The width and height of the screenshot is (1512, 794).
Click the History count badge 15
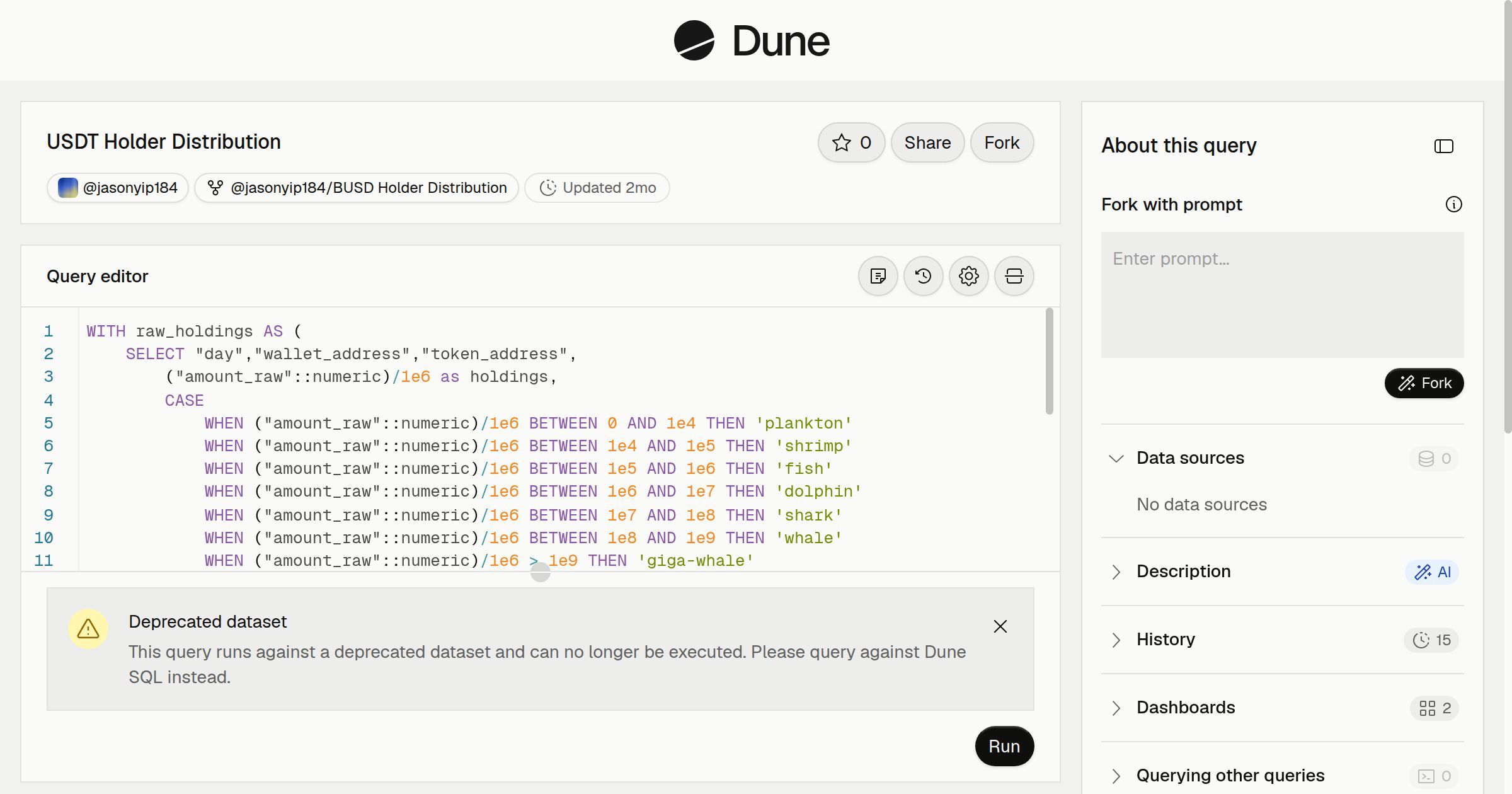1431,640
